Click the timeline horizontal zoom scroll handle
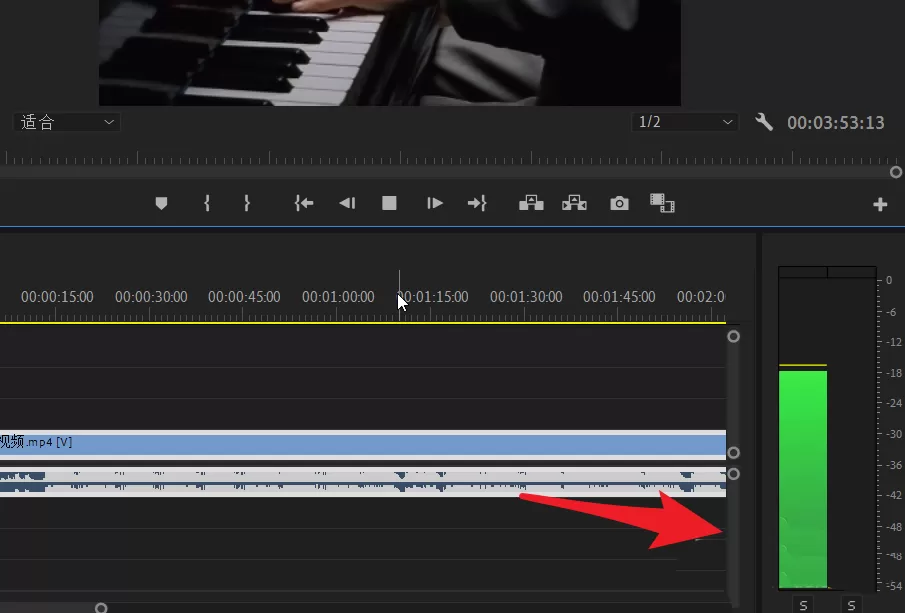 pyautogui.click(x=101, y=608)
